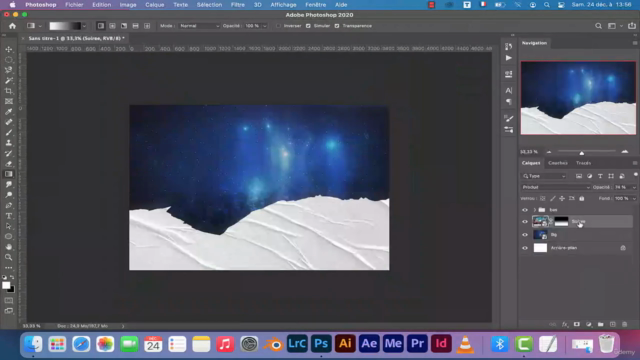This screenshot has height=360, width=640.
Task: Toggle the Inverser checkbox
Action: tap(278, 26)
